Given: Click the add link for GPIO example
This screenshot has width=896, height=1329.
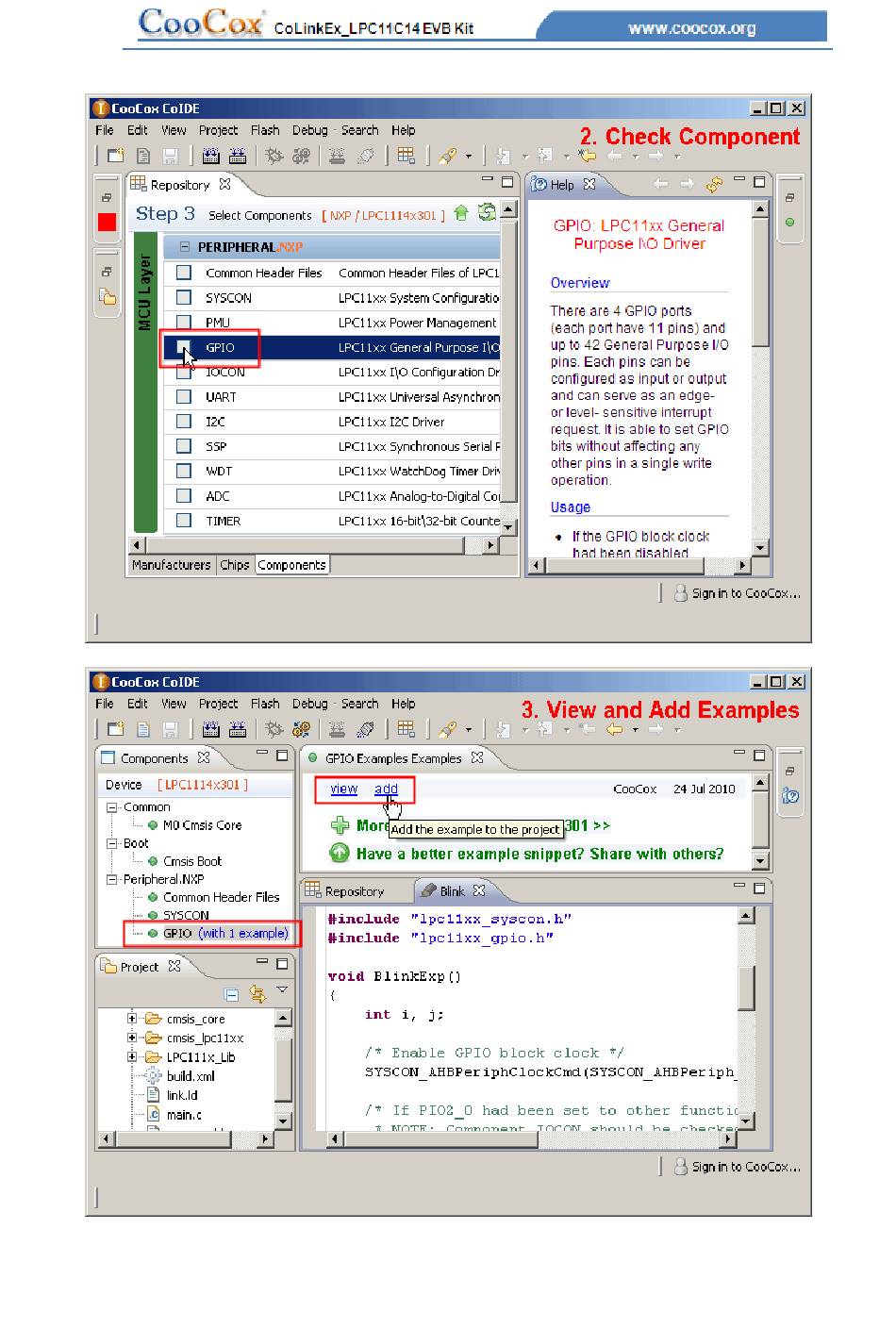Looking at the screenshot, I should pyautogui.click(x=386, y=789).
